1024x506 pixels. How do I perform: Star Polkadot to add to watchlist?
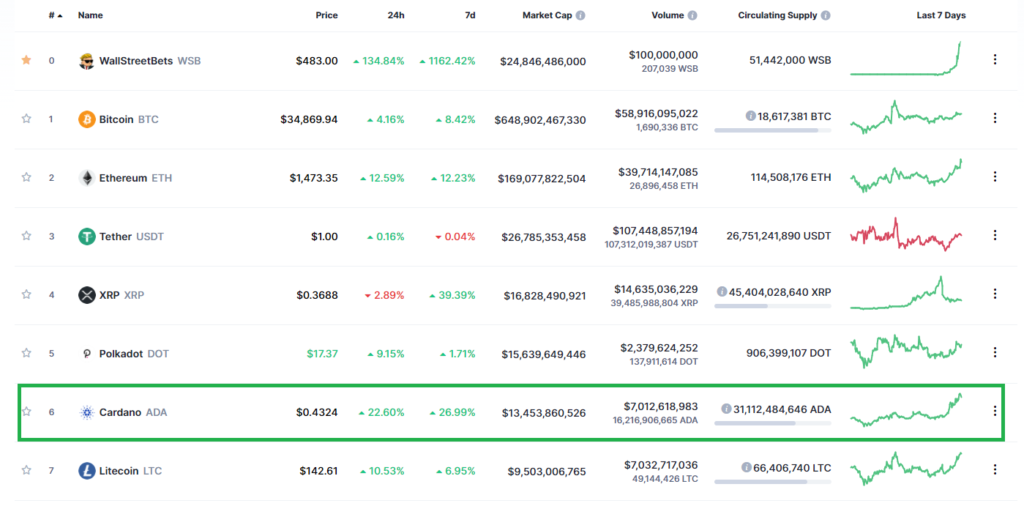coord(26,353)
